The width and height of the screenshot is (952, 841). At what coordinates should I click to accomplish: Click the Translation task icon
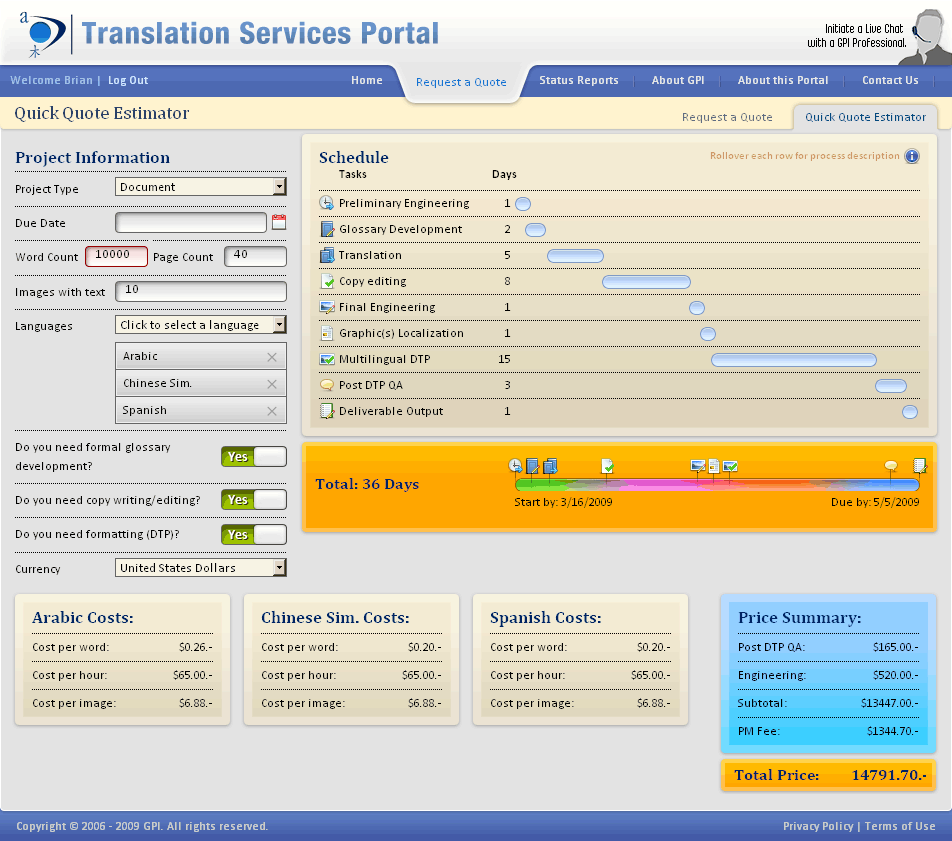tap(326, 255)
